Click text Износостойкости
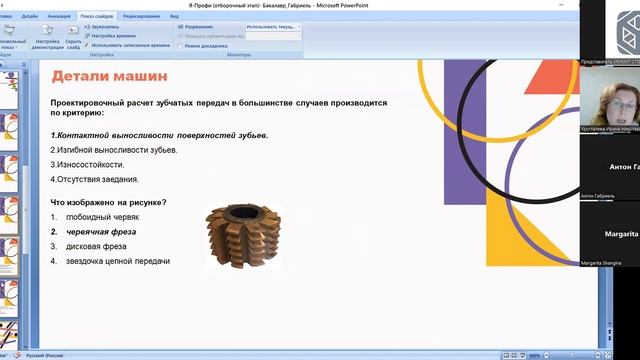 point(91,165)
